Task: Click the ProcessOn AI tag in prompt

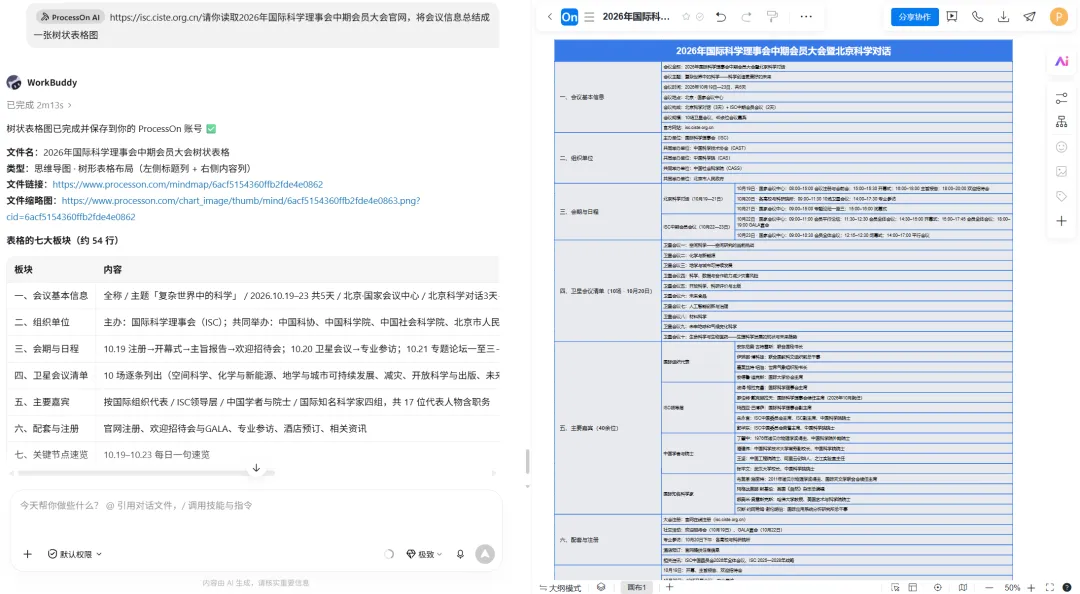Action: (69, 17)
